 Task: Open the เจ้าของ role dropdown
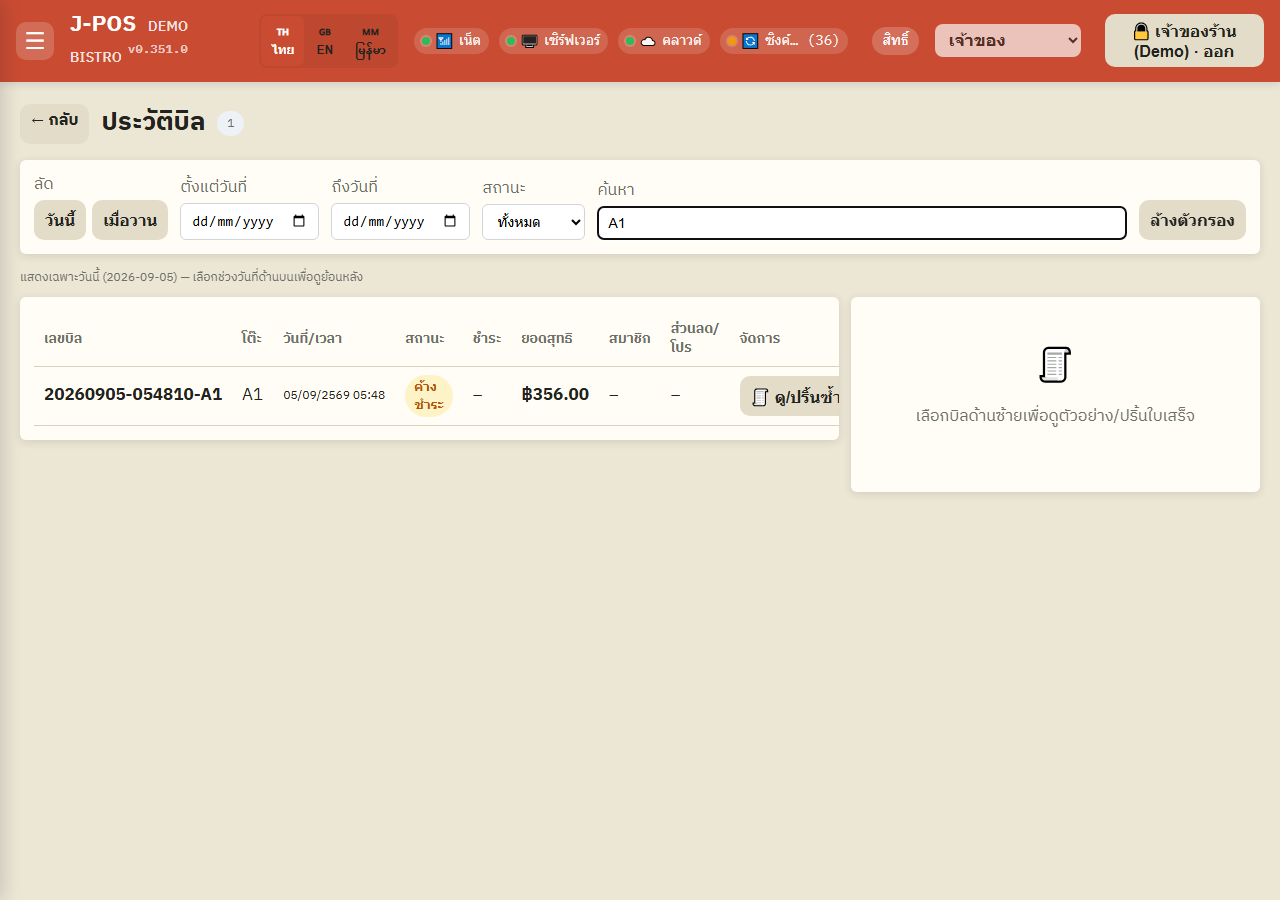pyautogui.click(x=1008, y=41)
